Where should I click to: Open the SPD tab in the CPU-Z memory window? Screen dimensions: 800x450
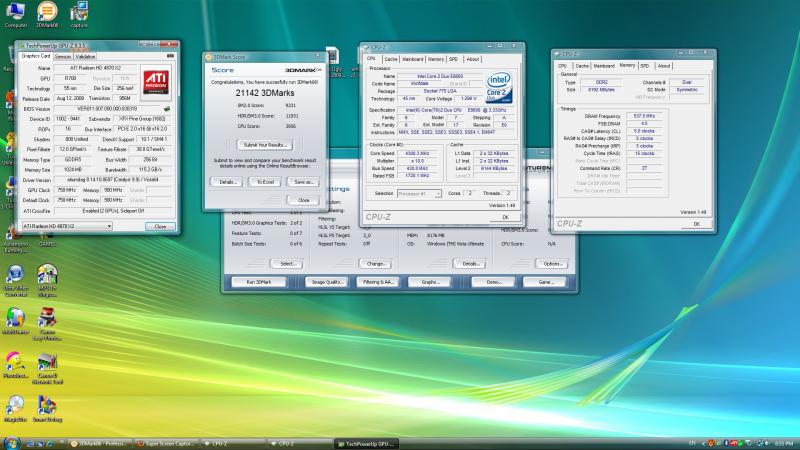point(645,66)
